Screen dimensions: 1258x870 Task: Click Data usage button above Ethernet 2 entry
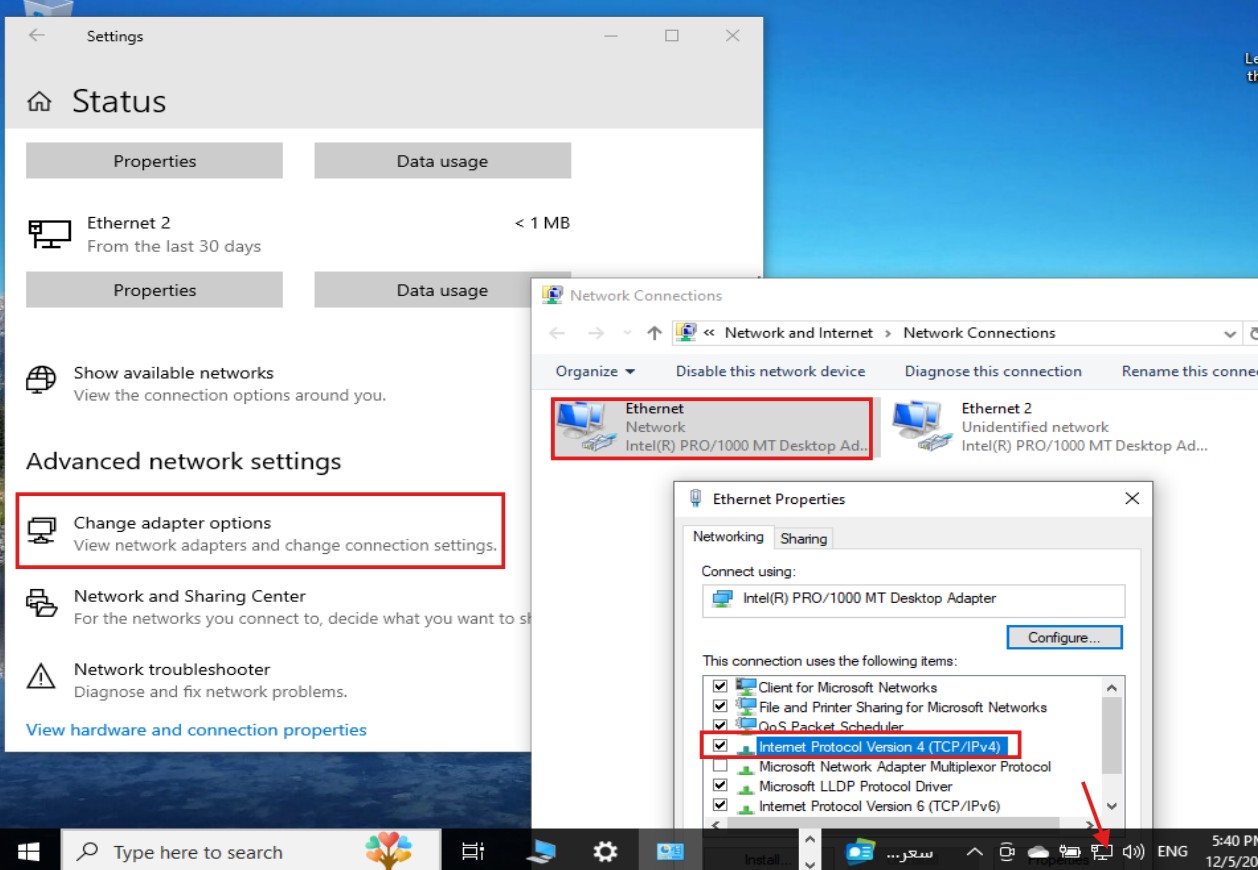pyautogui.click(x=442, y=161)
